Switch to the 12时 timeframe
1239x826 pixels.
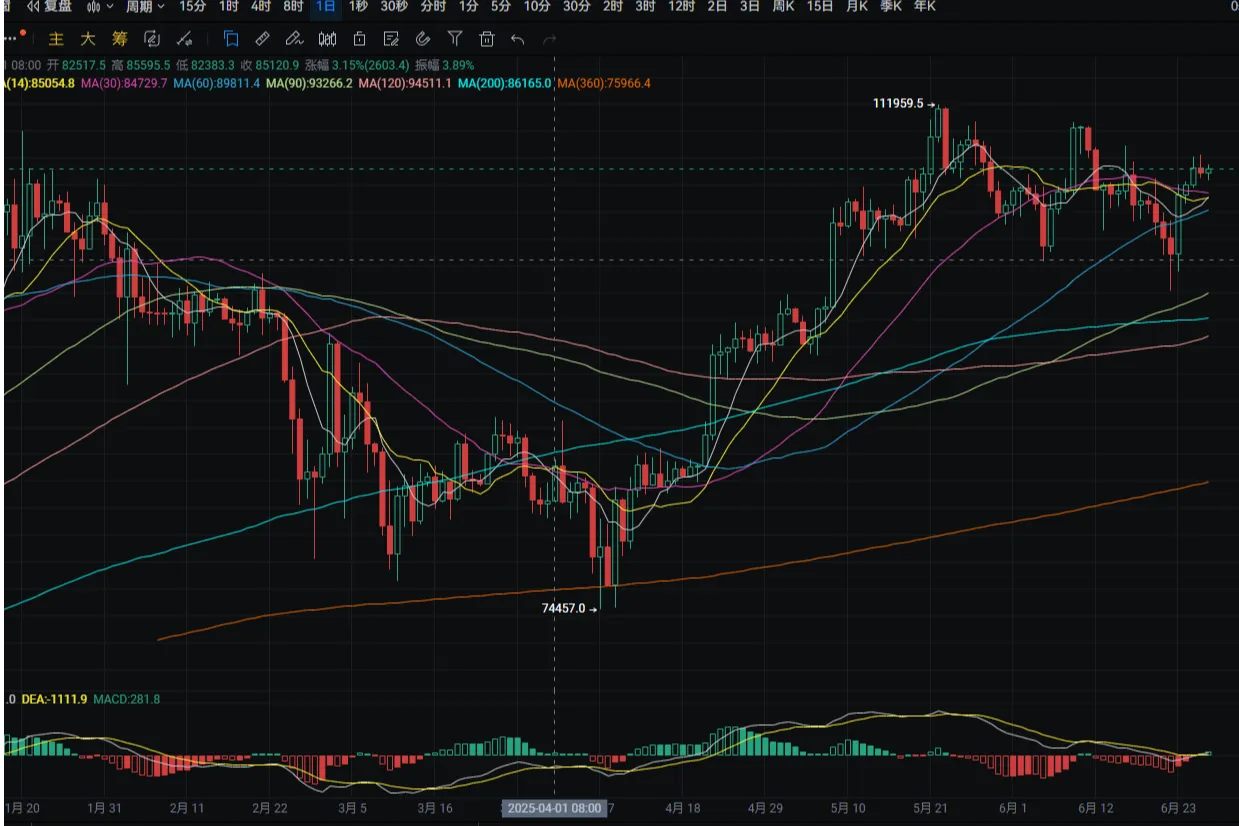[x=681, y=6]
